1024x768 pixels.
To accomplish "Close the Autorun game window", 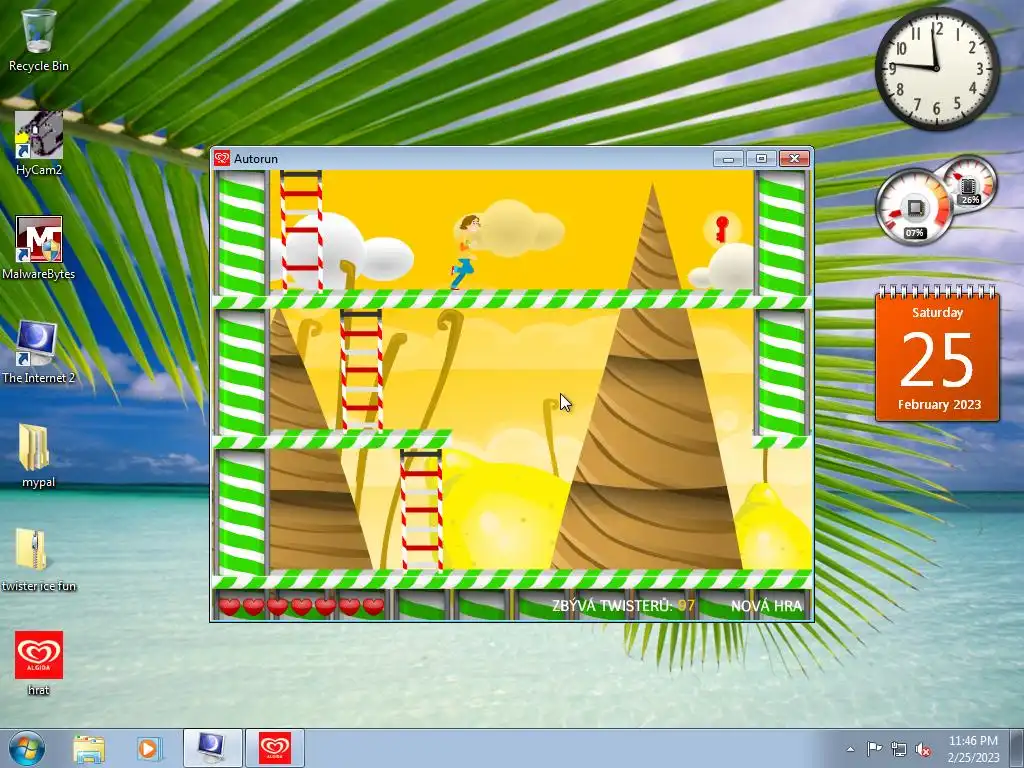I will pyautogui.click(x=794, y=159).
